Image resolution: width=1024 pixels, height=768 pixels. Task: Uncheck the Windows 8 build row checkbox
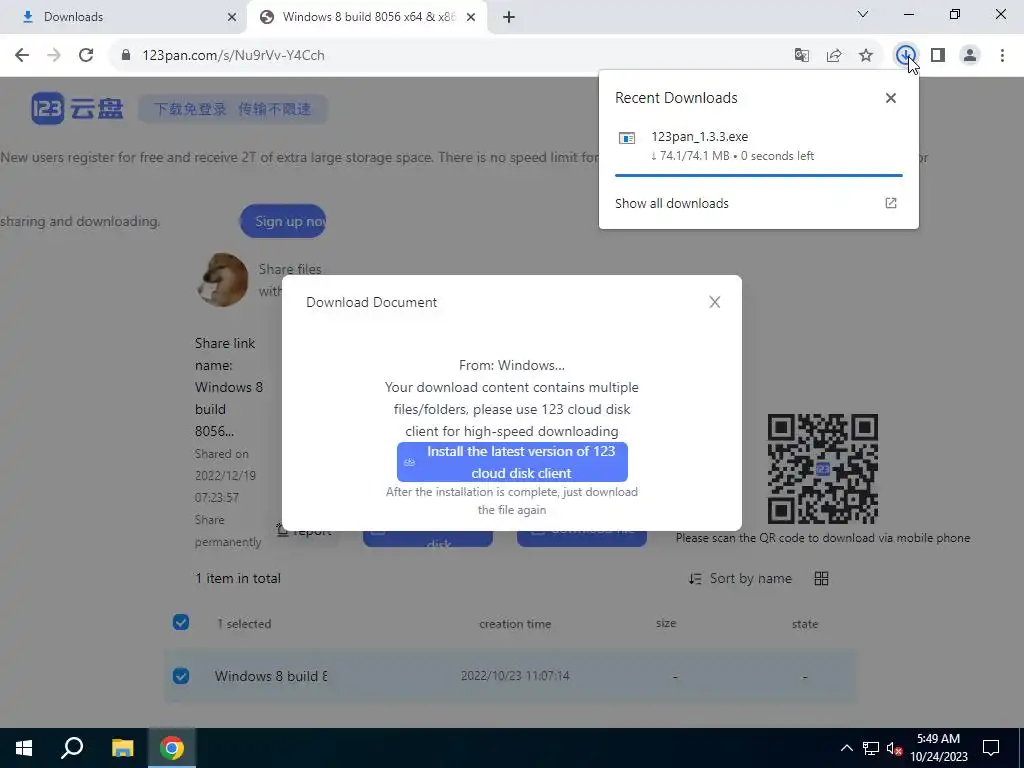pyautogui.click(x=181, y=675)
